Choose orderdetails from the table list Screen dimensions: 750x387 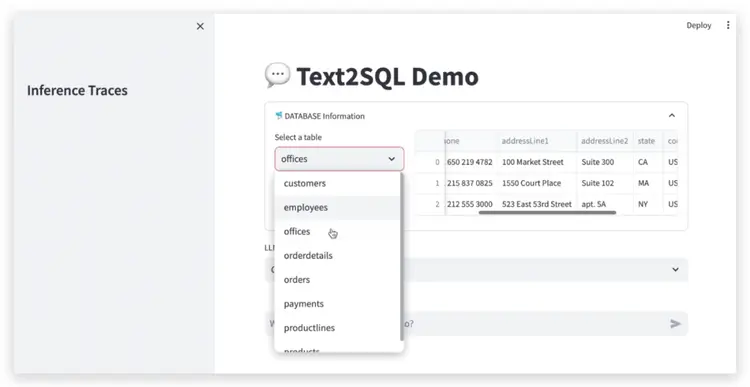(337, 255)
